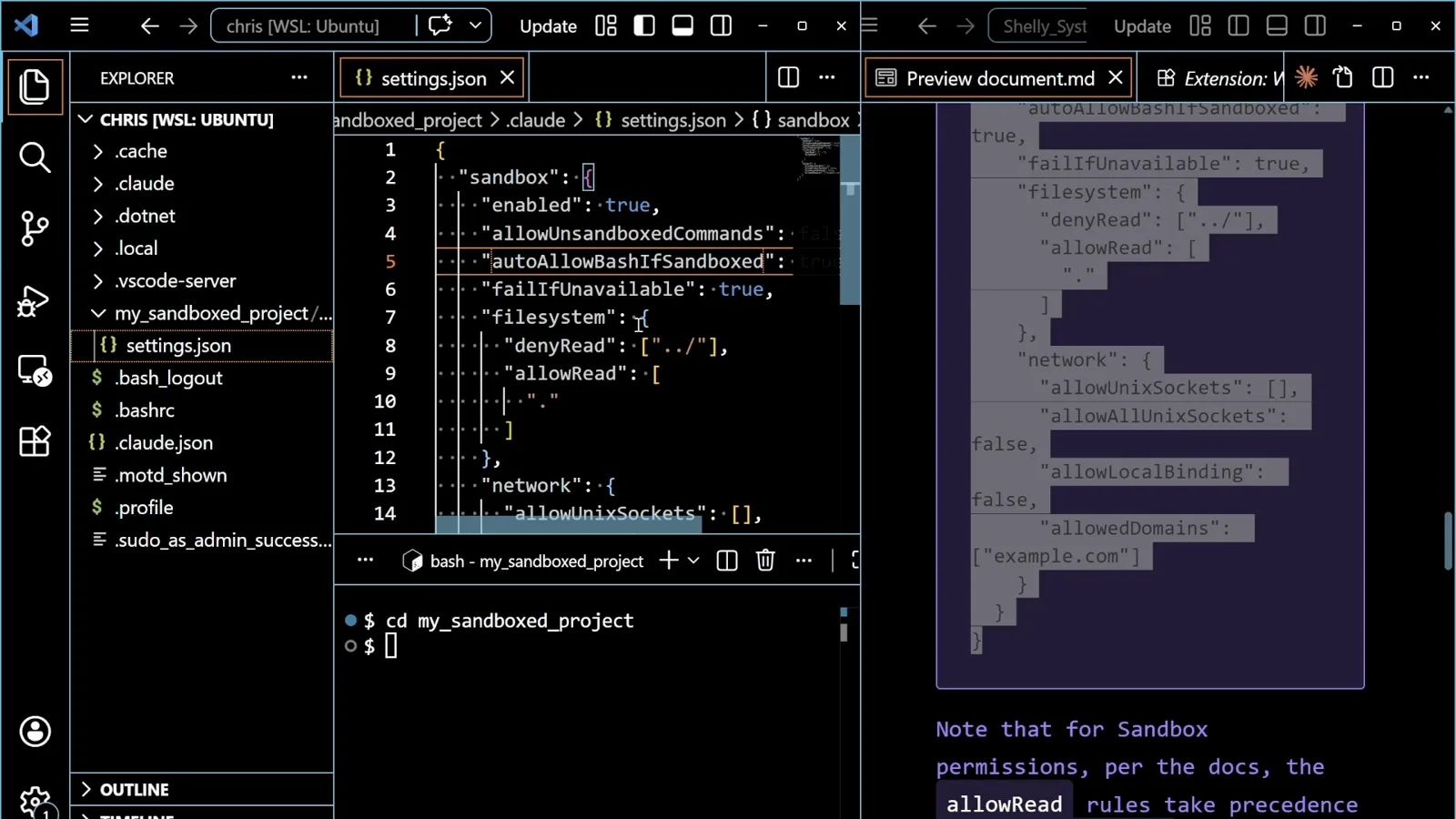Create a new terminal with plus
This screenshot has width=1456, height=819.
(x=669, y=561)
